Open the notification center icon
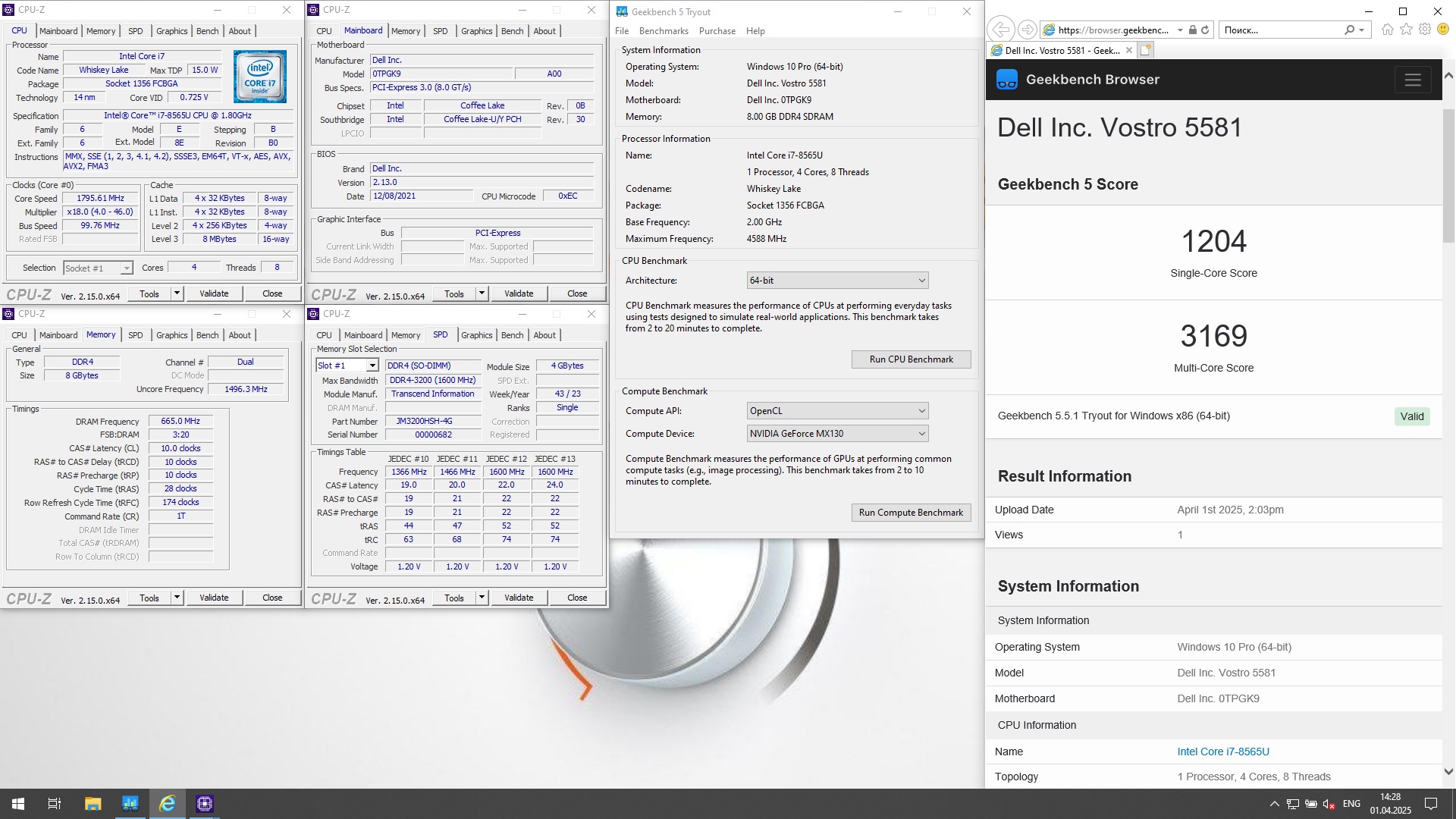Screen dimensions: 1456x819 point(1431,804)
